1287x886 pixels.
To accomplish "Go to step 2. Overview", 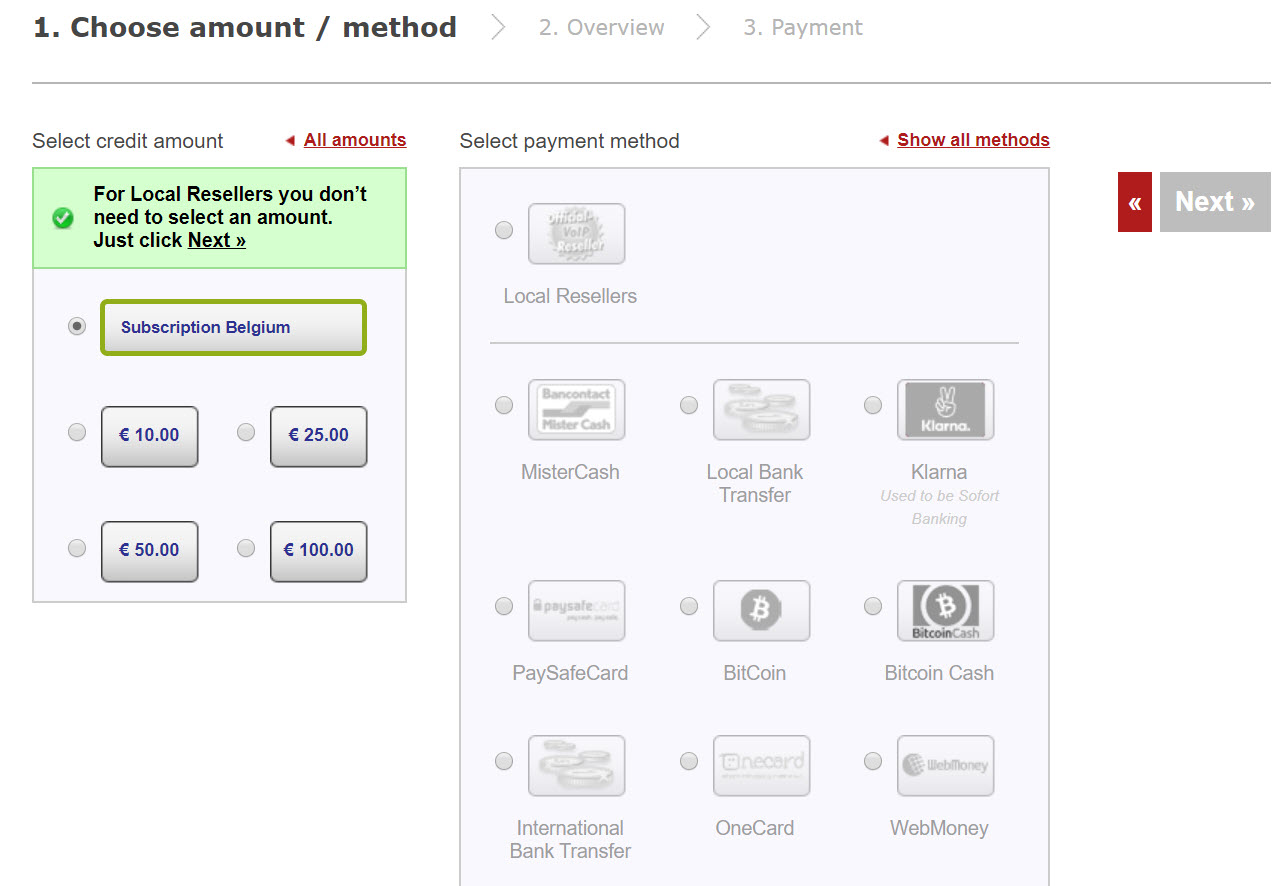I will (x=601, y=28).
